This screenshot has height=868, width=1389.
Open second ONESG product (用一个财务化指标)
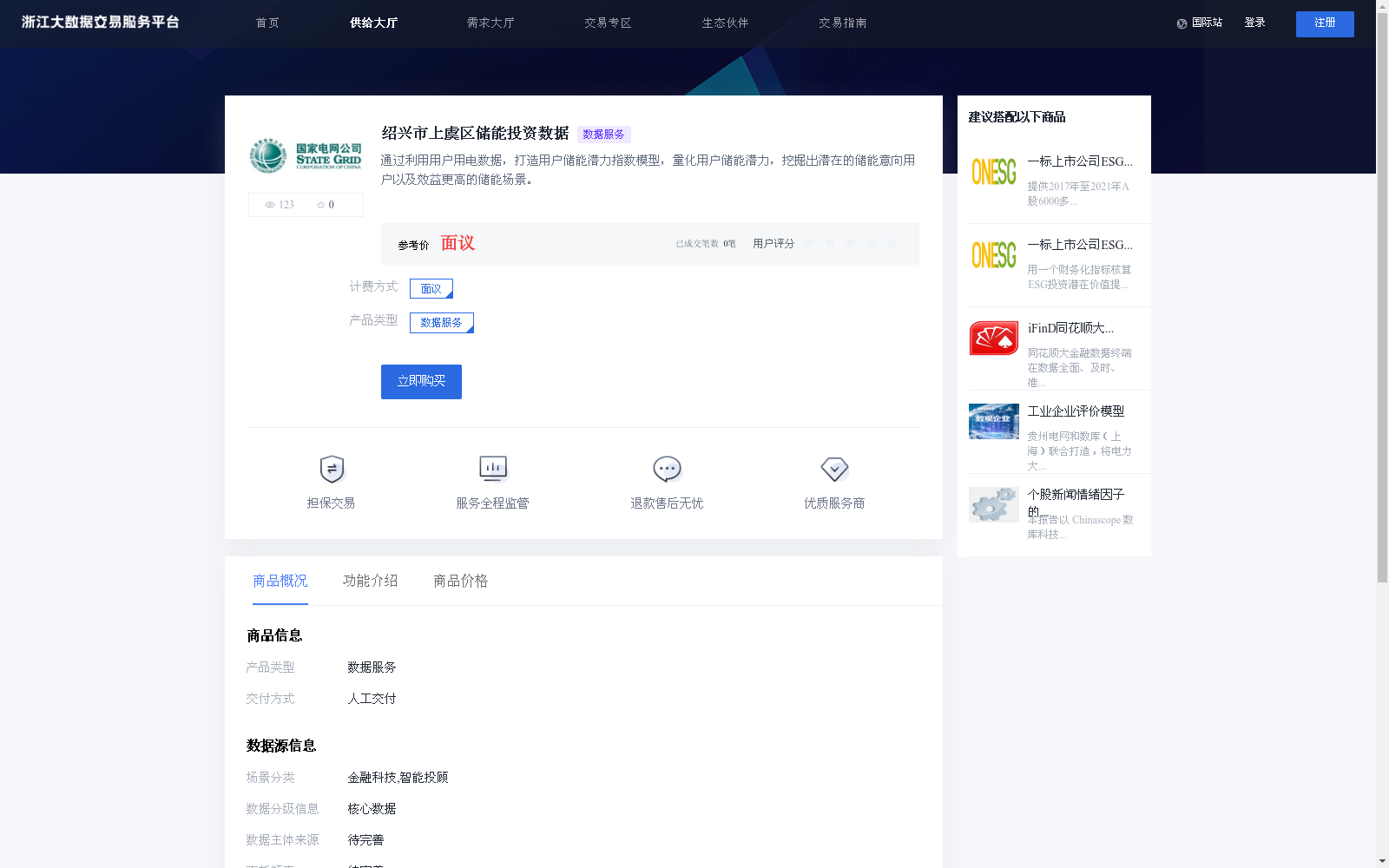(x=1080, y=245)
